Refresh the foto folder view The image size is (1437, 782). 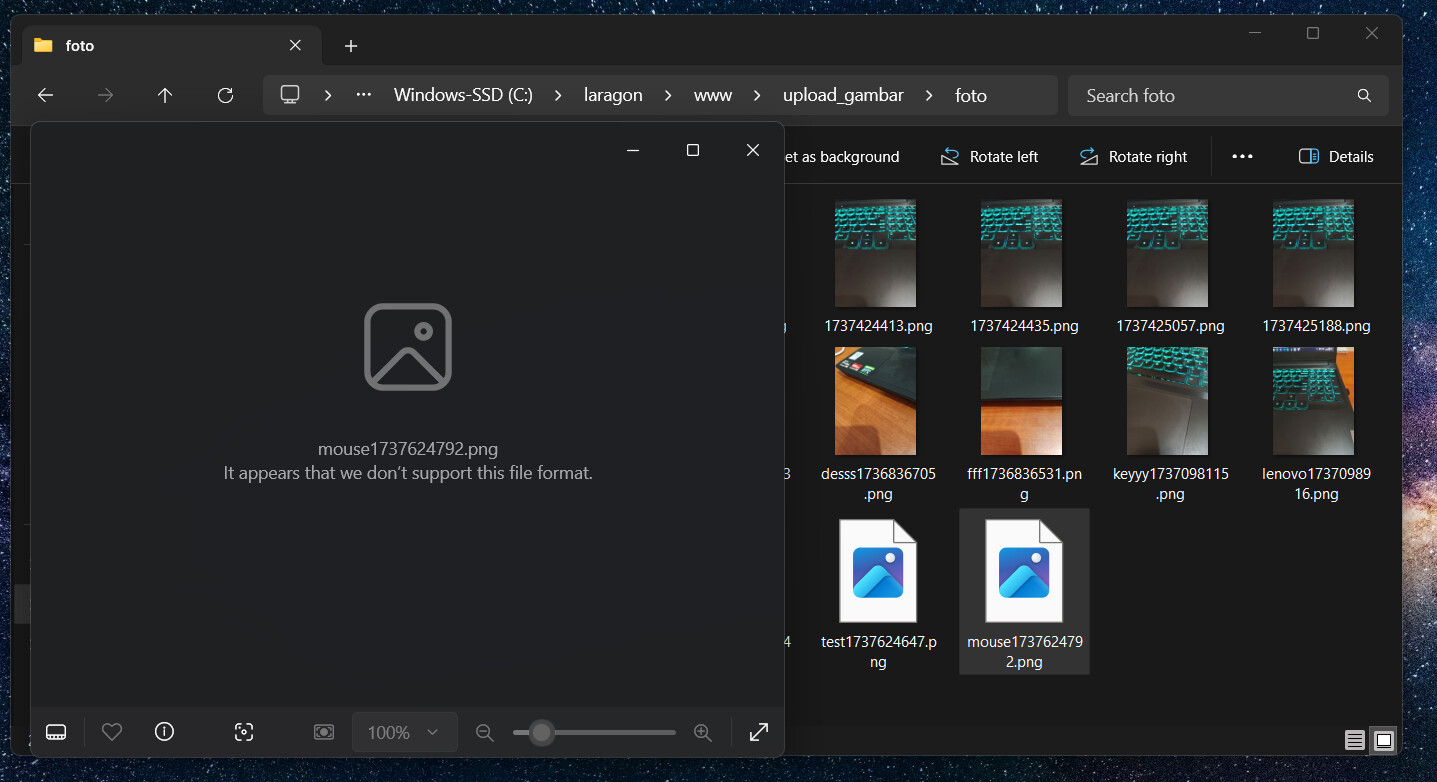(x=225, y=96)
